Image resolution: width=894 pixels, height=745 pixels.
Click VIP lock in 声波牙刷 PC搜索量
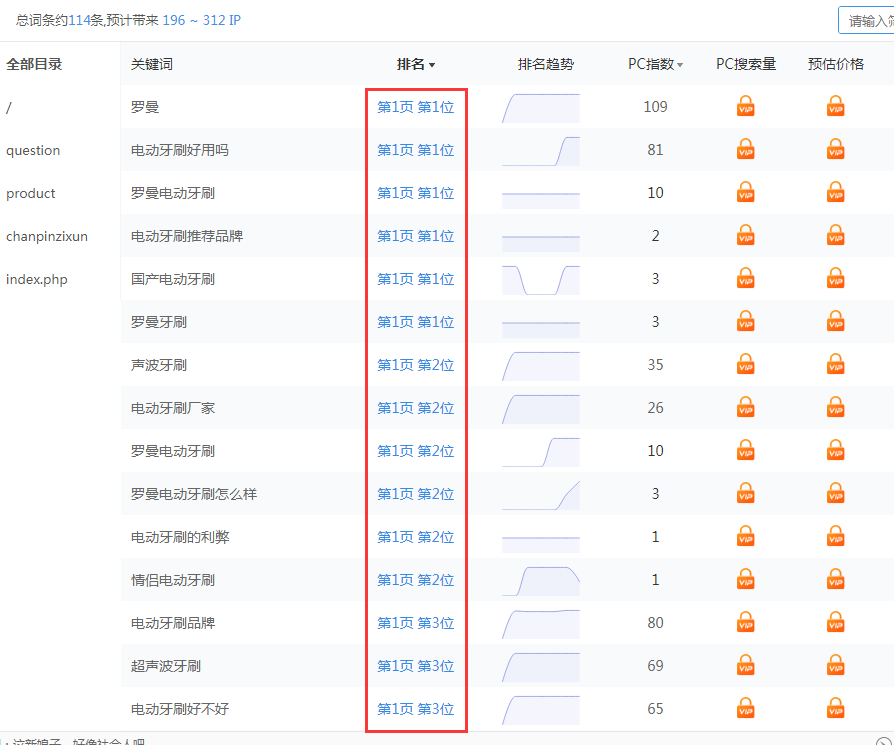(x=745, y=364)
